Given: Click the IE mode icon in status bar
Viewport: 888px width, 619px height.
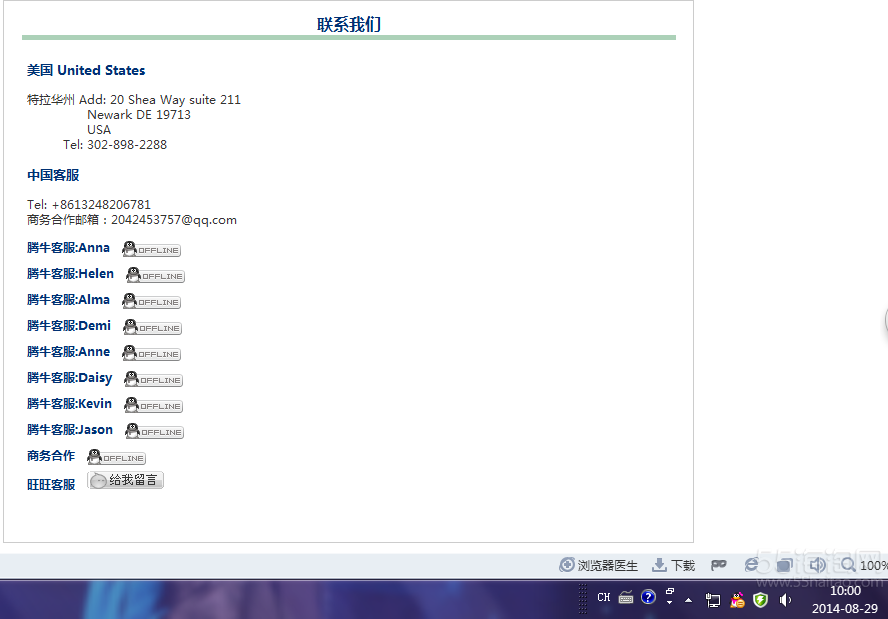Looking at the screenshot, I should pyautogui.click(x=752, y=565).
